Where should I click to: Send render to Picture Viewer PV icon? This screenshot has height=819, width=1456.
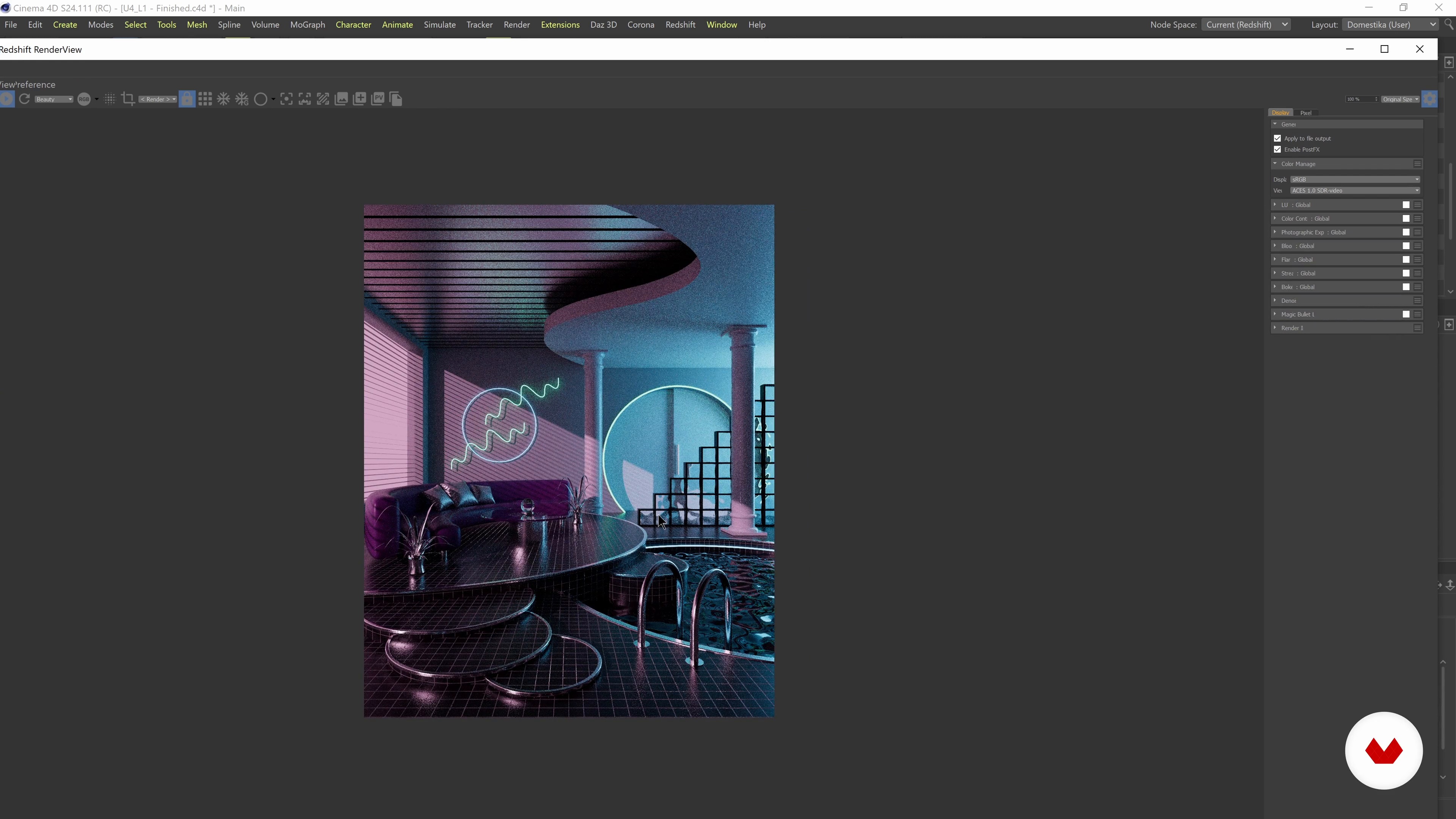click(378, 99)
